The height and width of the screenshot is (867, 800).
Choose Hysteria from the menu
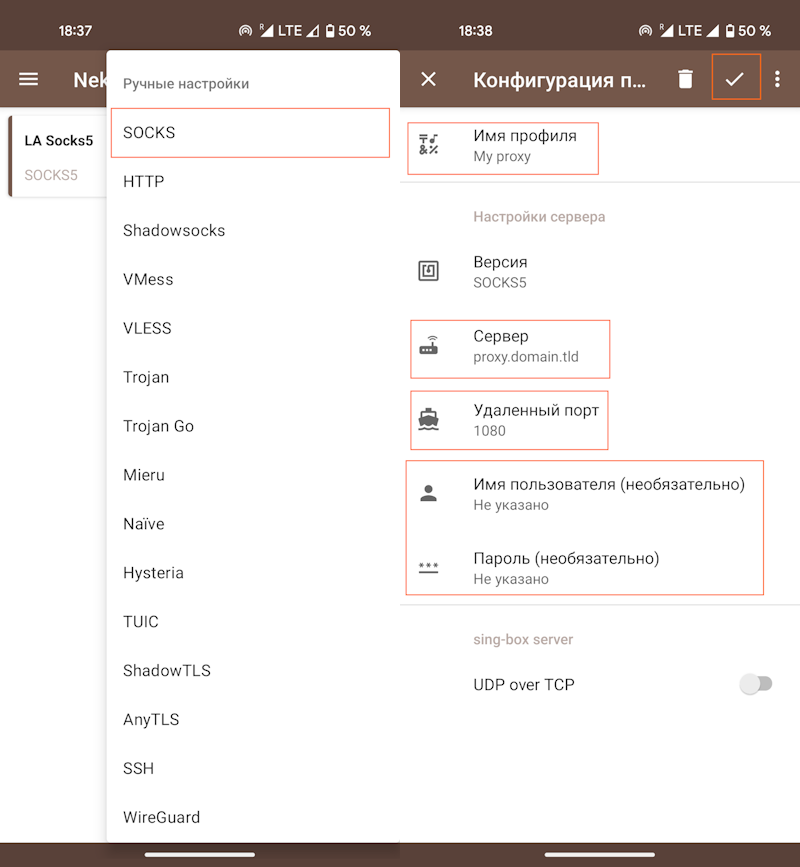tap(153, 573)
